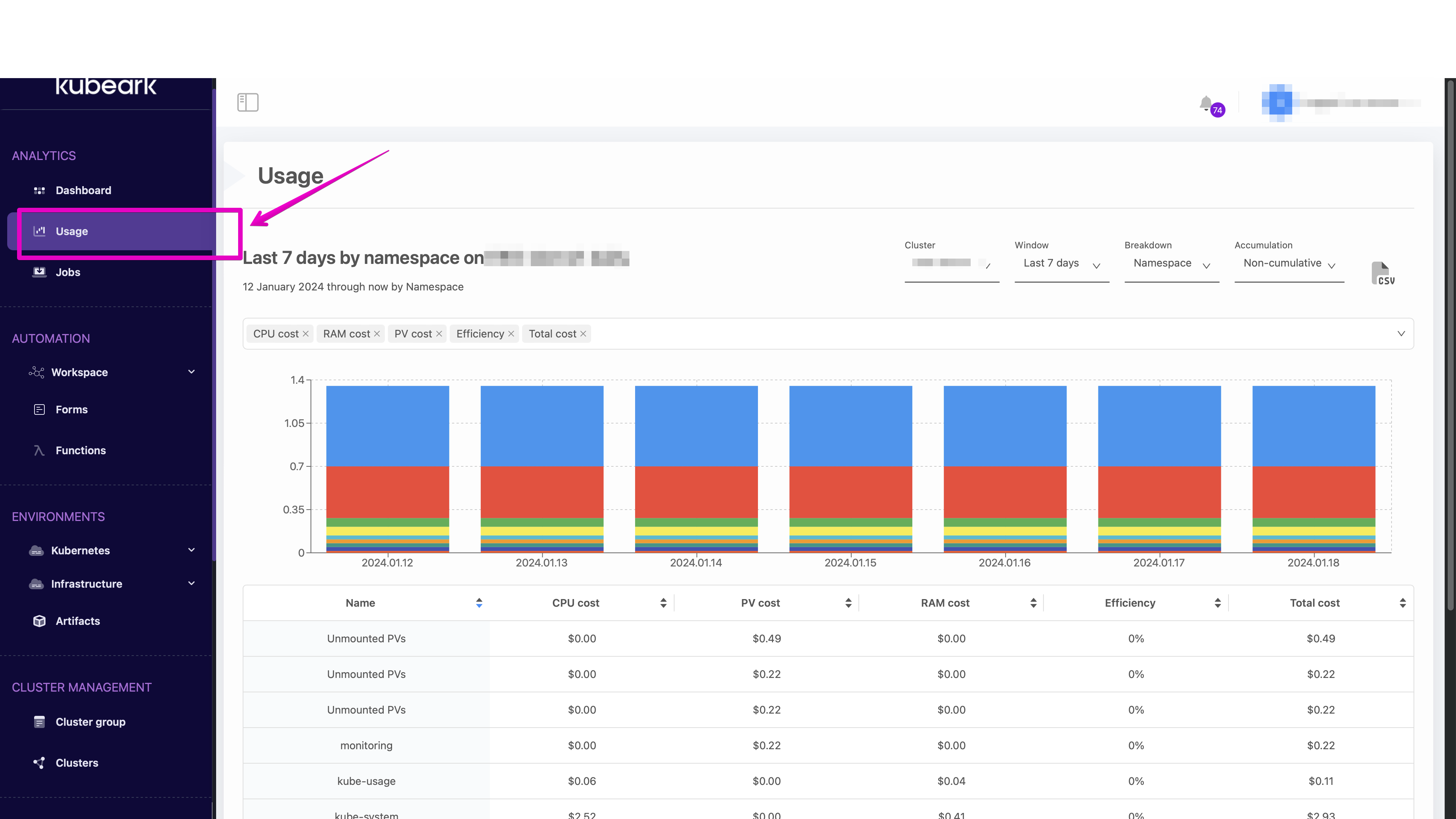Remove the Efficiency filter tag
This screenshot has width=1456, height=819.
[x=511, y=334]
